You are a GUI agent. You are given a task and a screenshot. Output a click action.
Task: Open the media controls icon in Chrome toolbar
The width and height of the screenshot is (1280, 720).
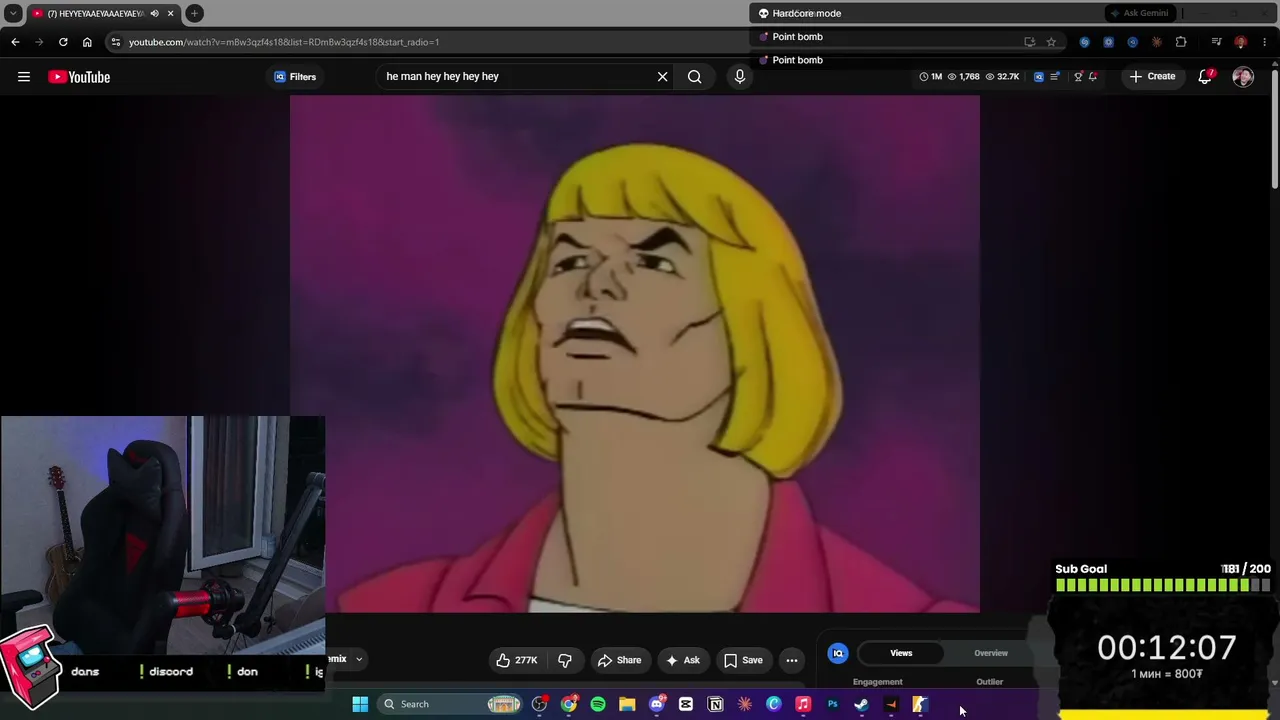click(1216, 42)
